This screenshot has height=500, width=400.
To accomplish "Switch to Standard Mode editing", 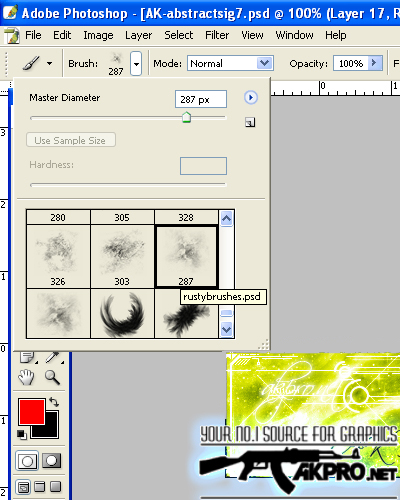I will [27, 461].
